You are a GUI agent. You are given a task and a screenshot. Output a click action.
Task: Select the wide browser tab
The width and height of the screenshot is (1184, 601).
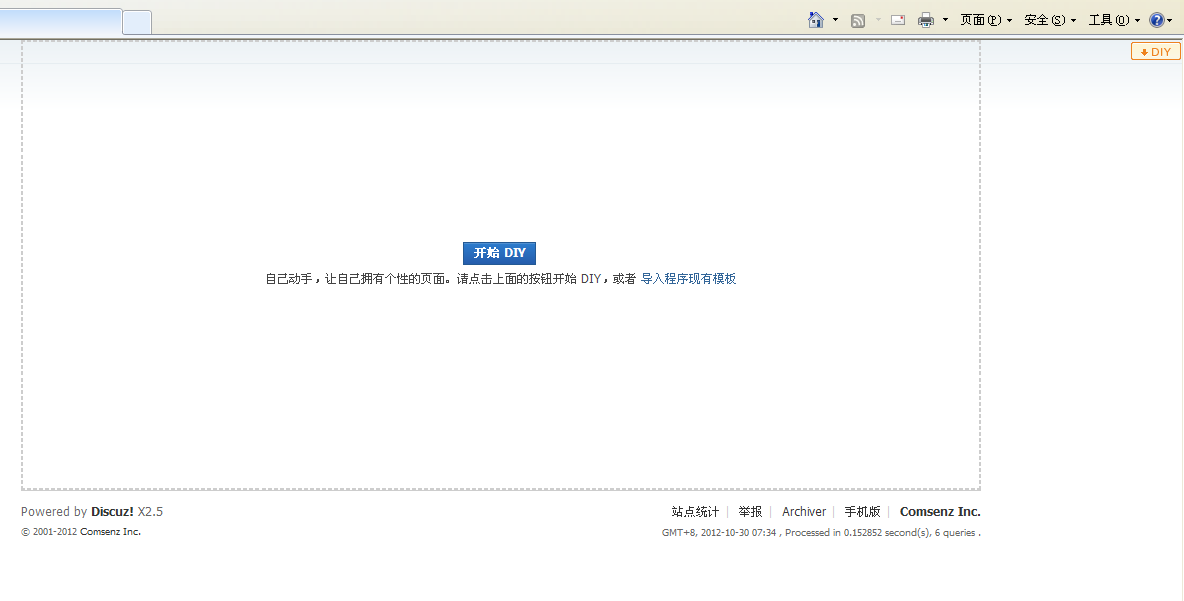click(60, 22)
